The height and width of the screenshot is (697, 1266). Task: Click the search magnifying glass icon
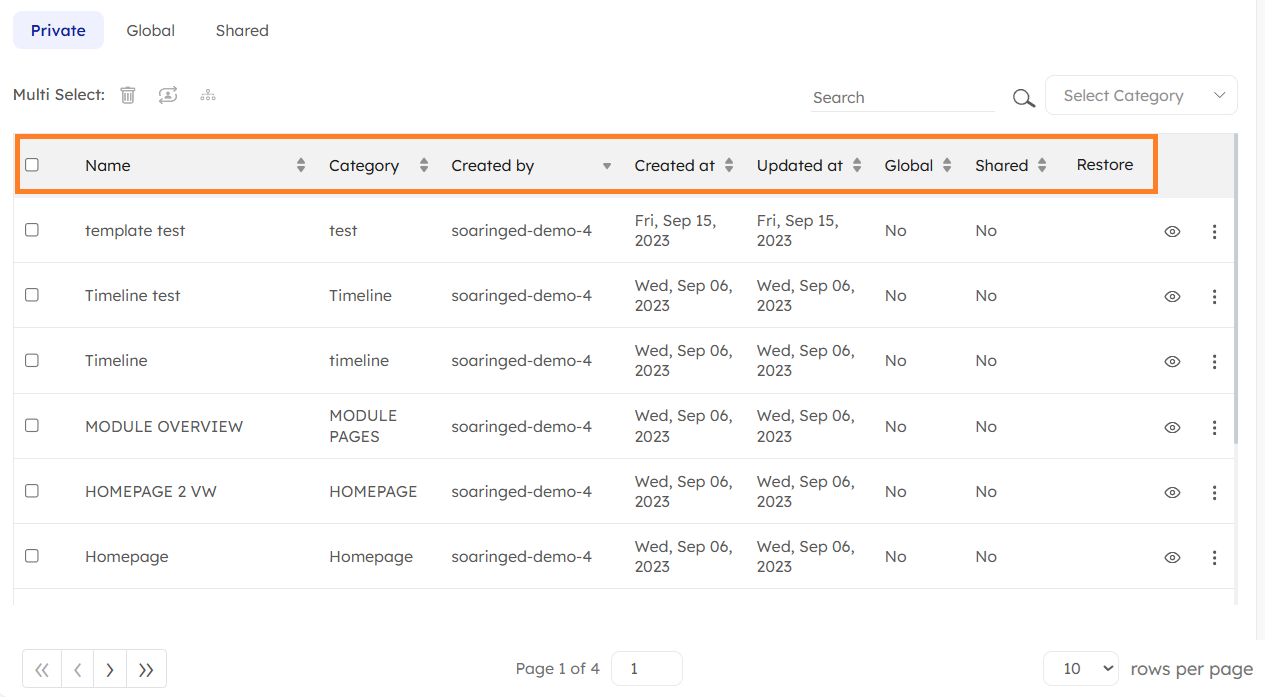pyautogui.click(x=1022, y=98)
